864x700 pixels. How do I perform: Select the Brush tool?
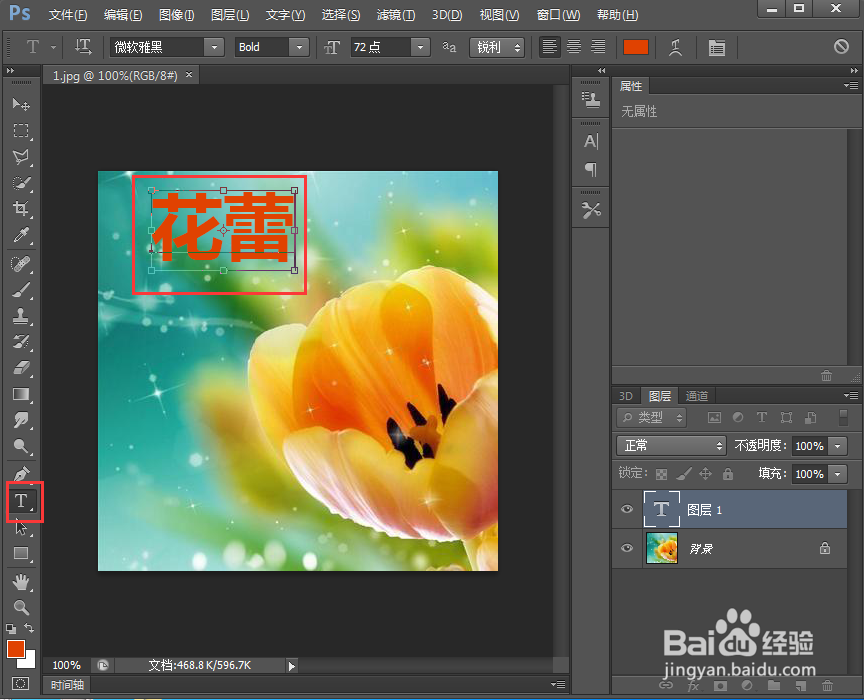21,290
